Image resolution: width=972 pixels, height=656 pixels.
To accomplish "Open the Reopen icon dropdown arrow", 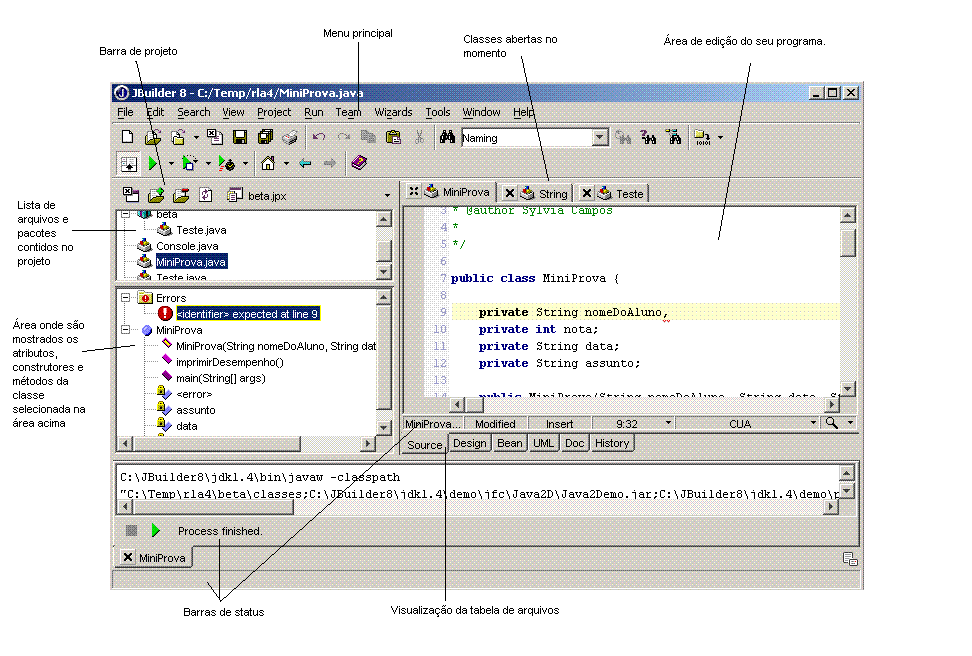I will point(196,138).
